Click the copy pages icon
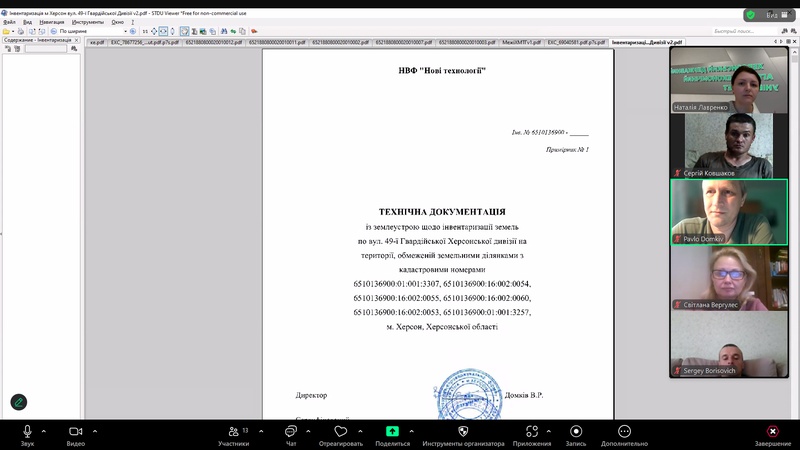 pos(242,31)
